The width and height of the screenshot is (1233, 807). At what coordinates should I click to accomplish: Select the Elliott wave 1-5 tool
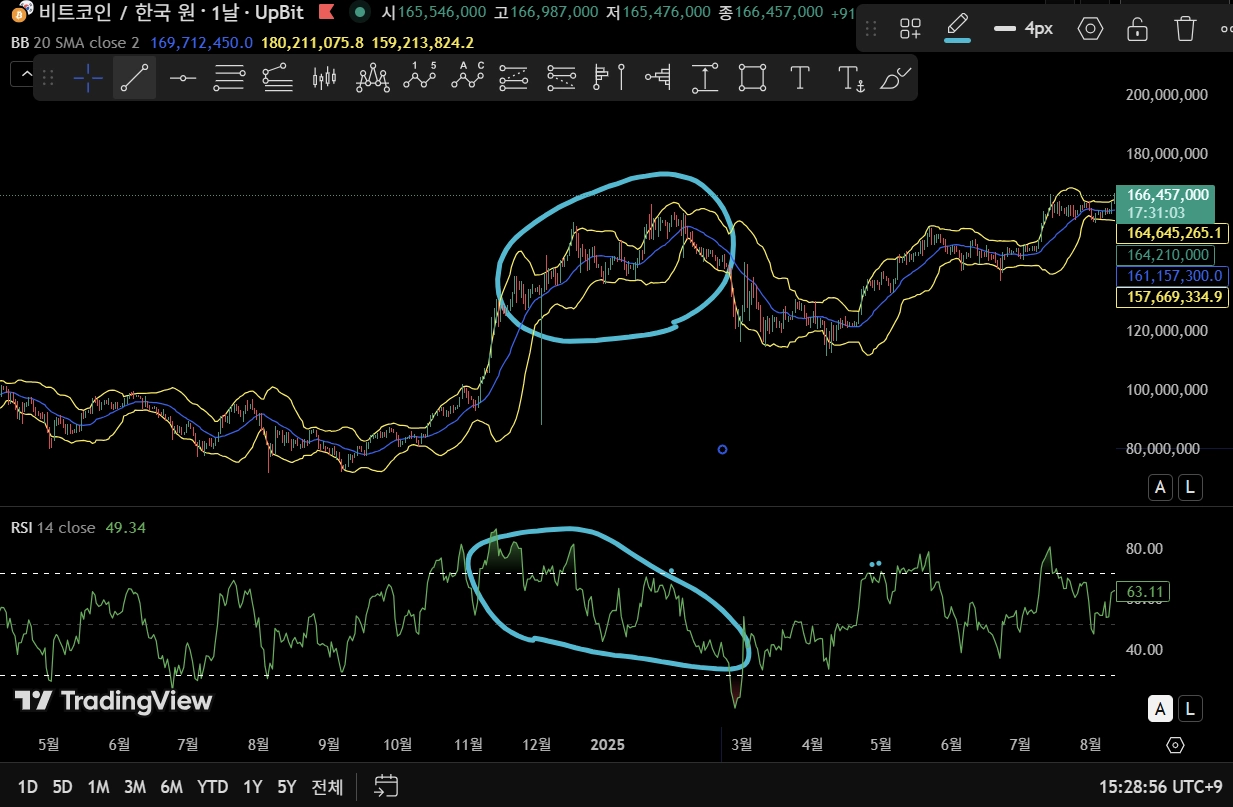[420, 78]
